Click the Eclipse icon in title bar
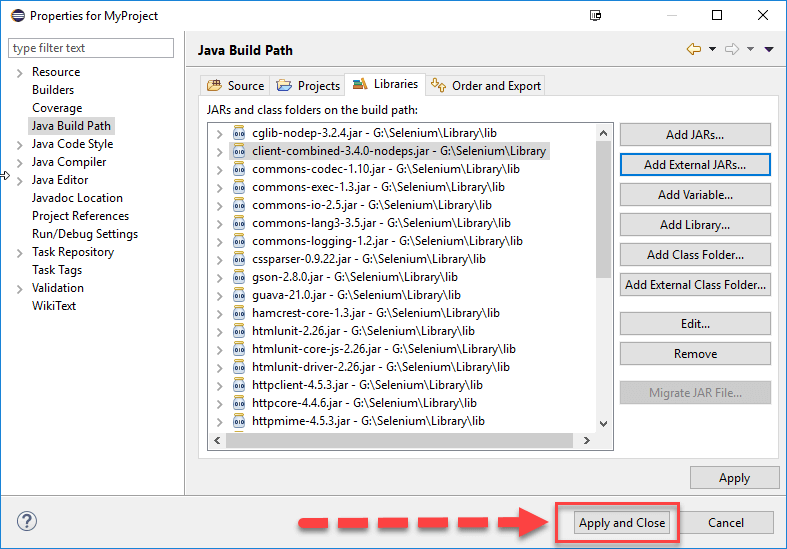This screenshot has width=787, height=549. [16, 16]
